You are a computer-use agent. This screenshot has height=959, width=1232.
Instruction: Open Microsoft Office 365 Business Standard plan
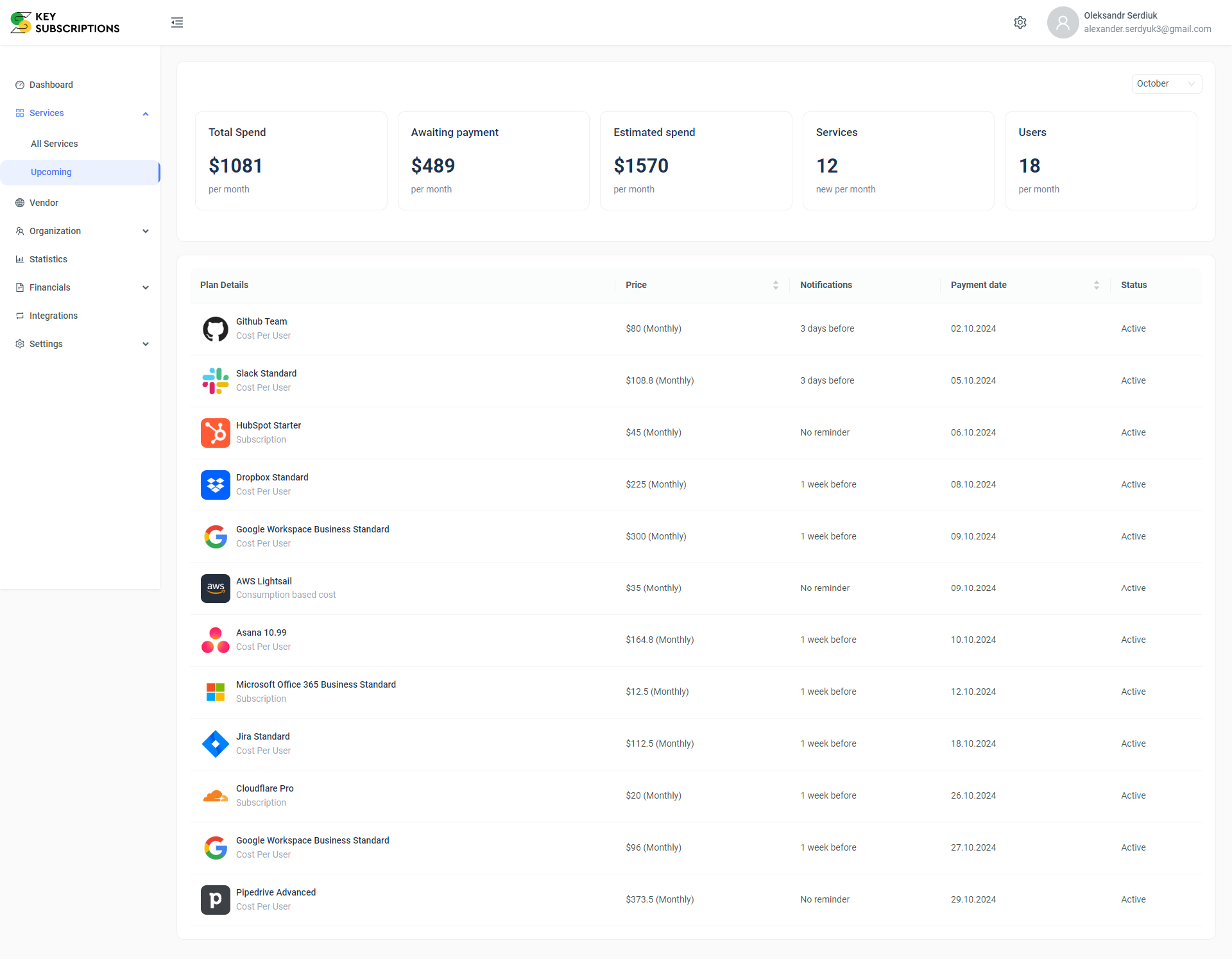click(x=316, y=684)
